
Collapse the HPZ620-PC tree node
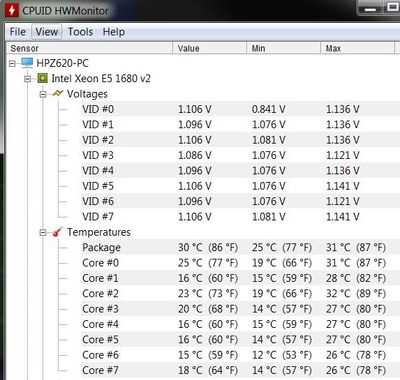coord(12,63)
